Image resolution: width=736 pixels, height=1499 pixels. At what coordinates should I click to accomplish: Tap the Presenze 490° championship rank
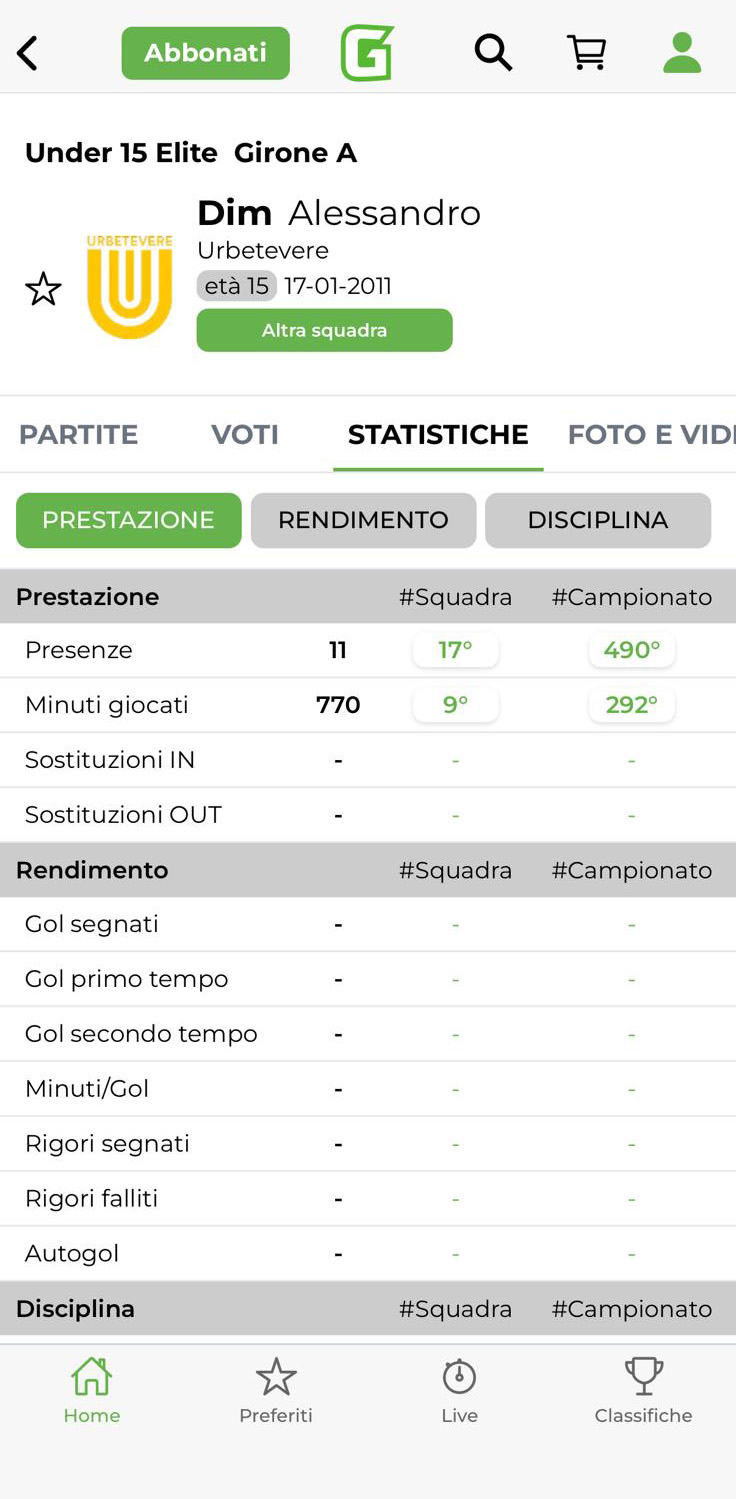[x=632, y=650]
